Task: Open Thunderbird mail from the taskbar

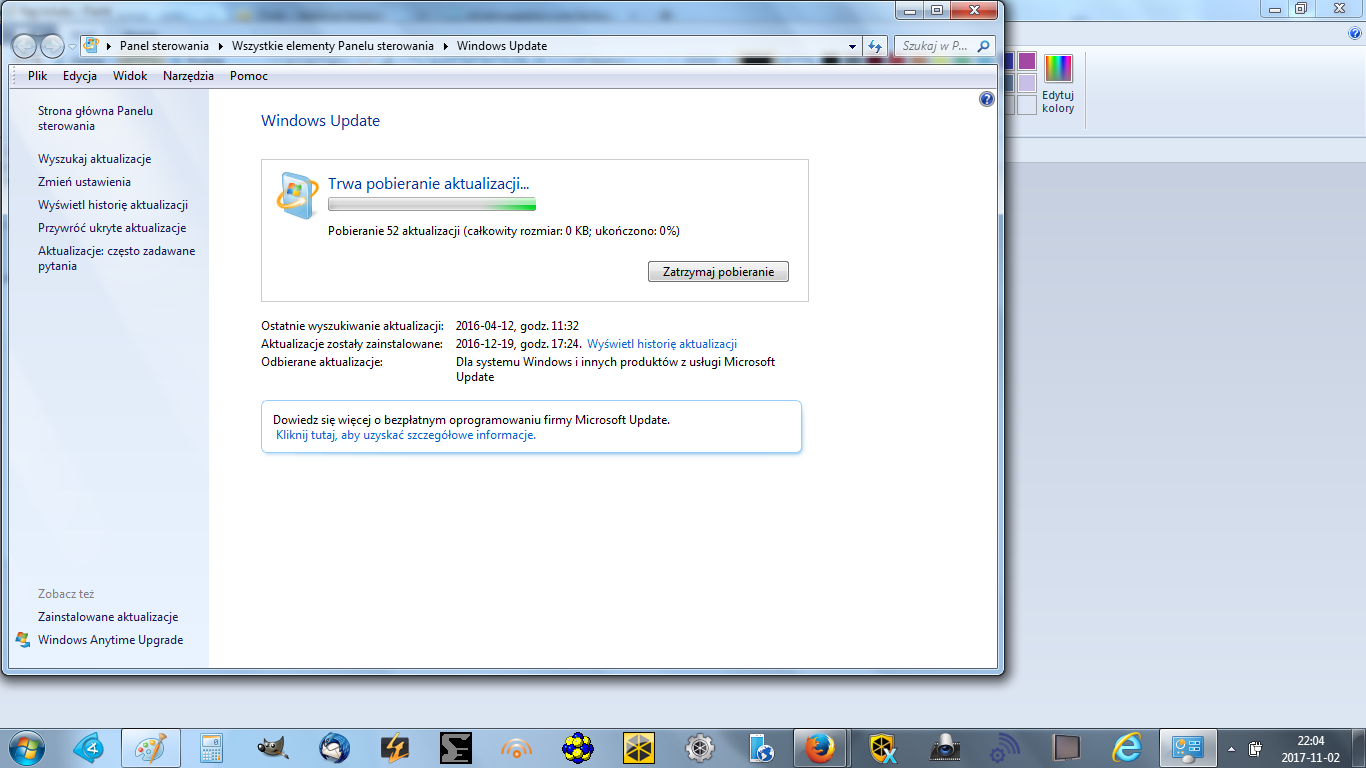Action: point(334,748)
